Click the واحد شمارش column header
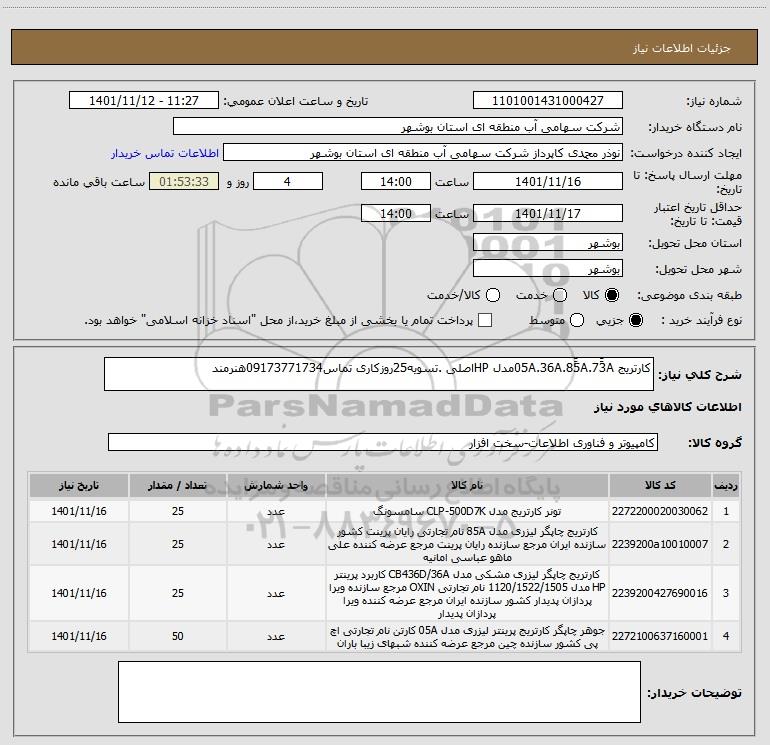The image size is (770, 745). 276,486
